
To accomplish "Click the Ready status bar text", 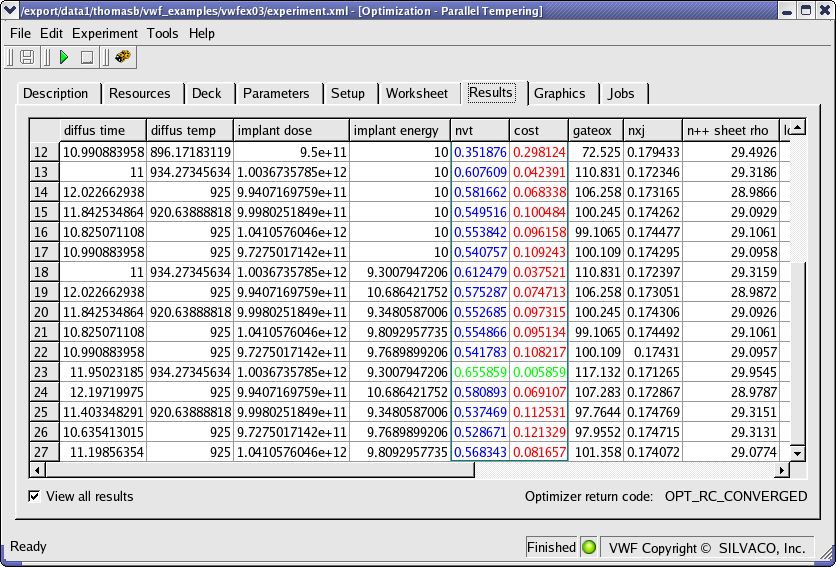I will click(x=28, y=546).
